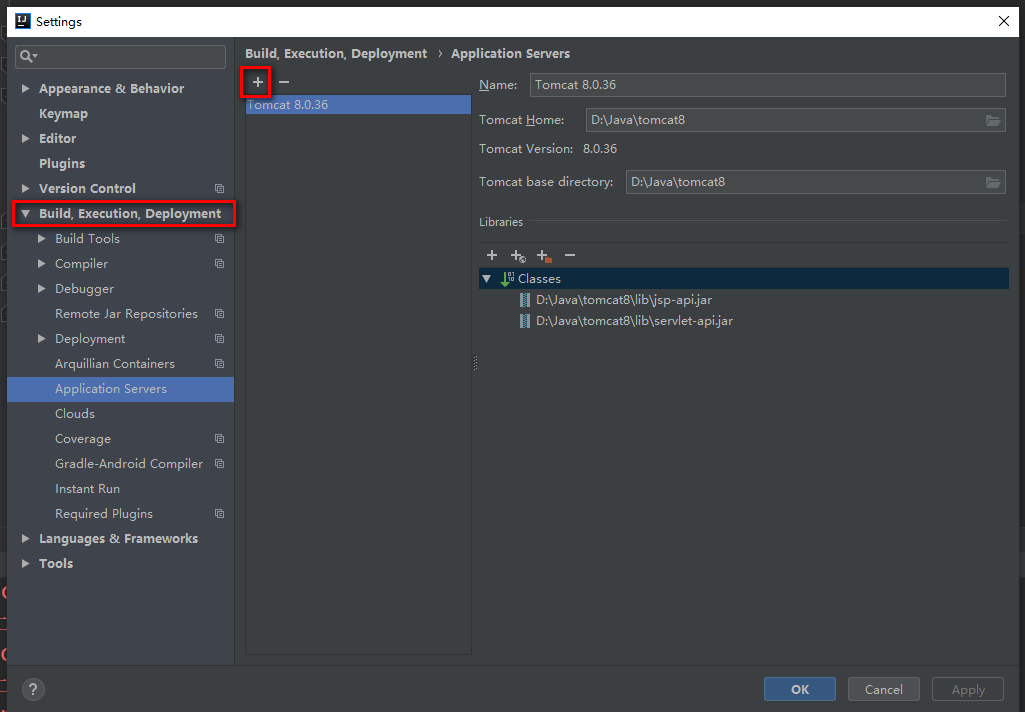Select the jsp-api.jar library path
1025x712 pixels.
[624, 300]
